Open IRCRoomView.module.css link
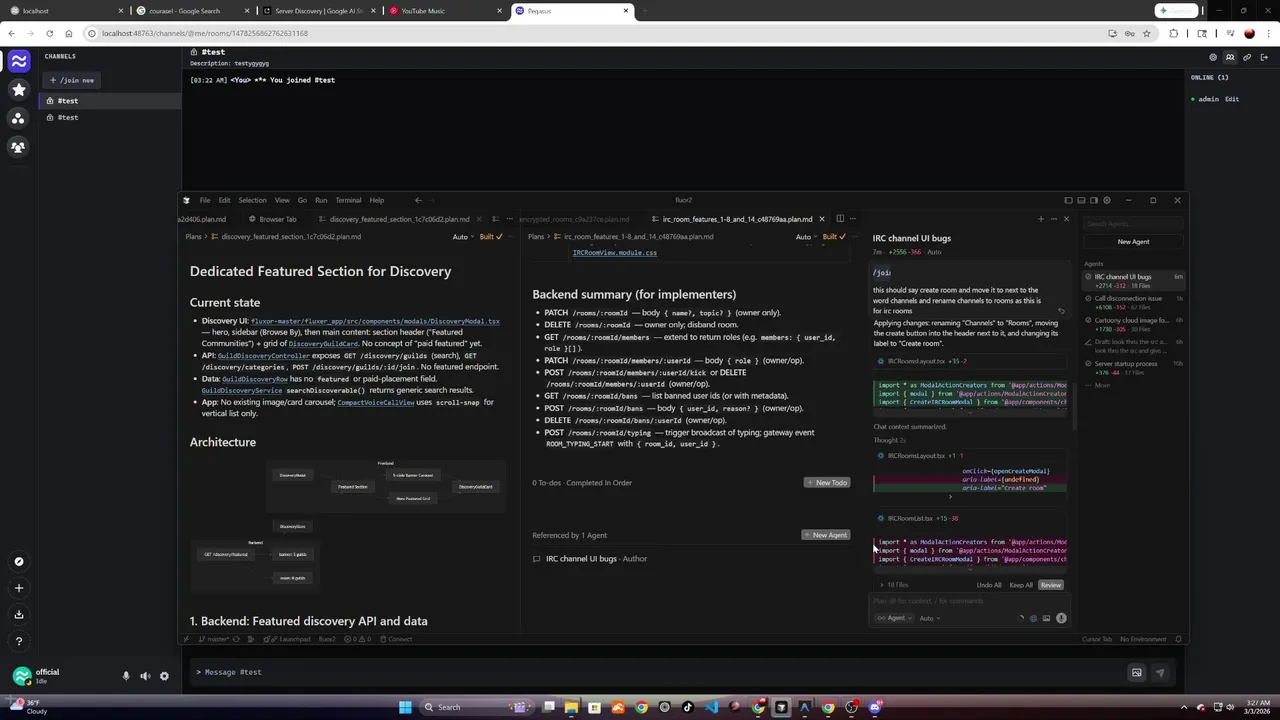Screen dimensions: 1280x720 (614, 253)
